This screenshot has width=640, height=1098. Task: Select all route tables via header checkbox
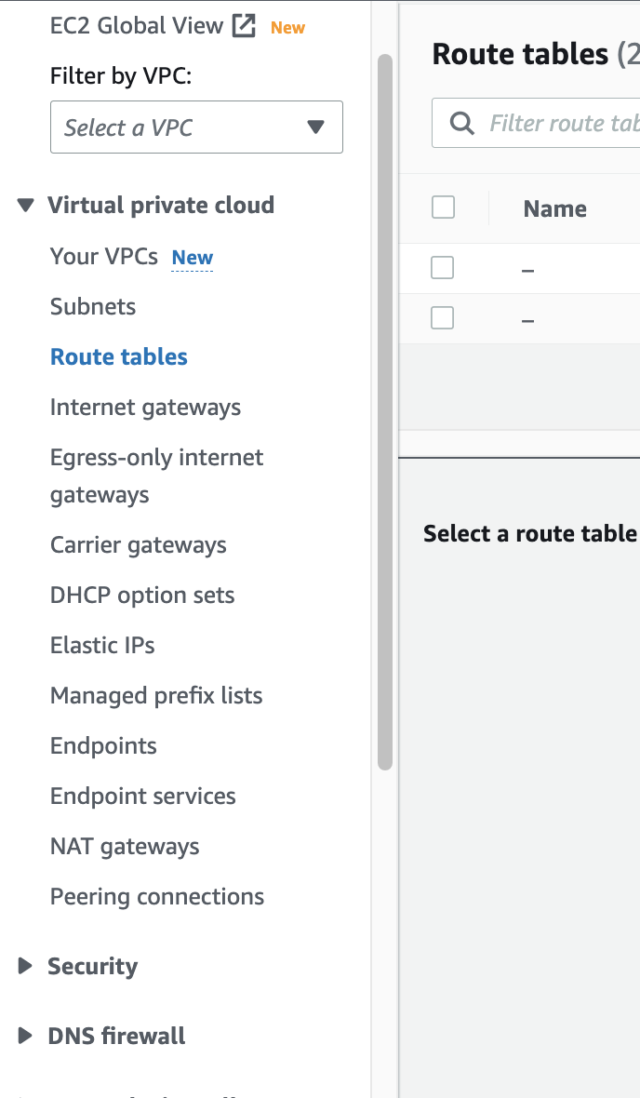pyautogui.click(x=443, y=207)
